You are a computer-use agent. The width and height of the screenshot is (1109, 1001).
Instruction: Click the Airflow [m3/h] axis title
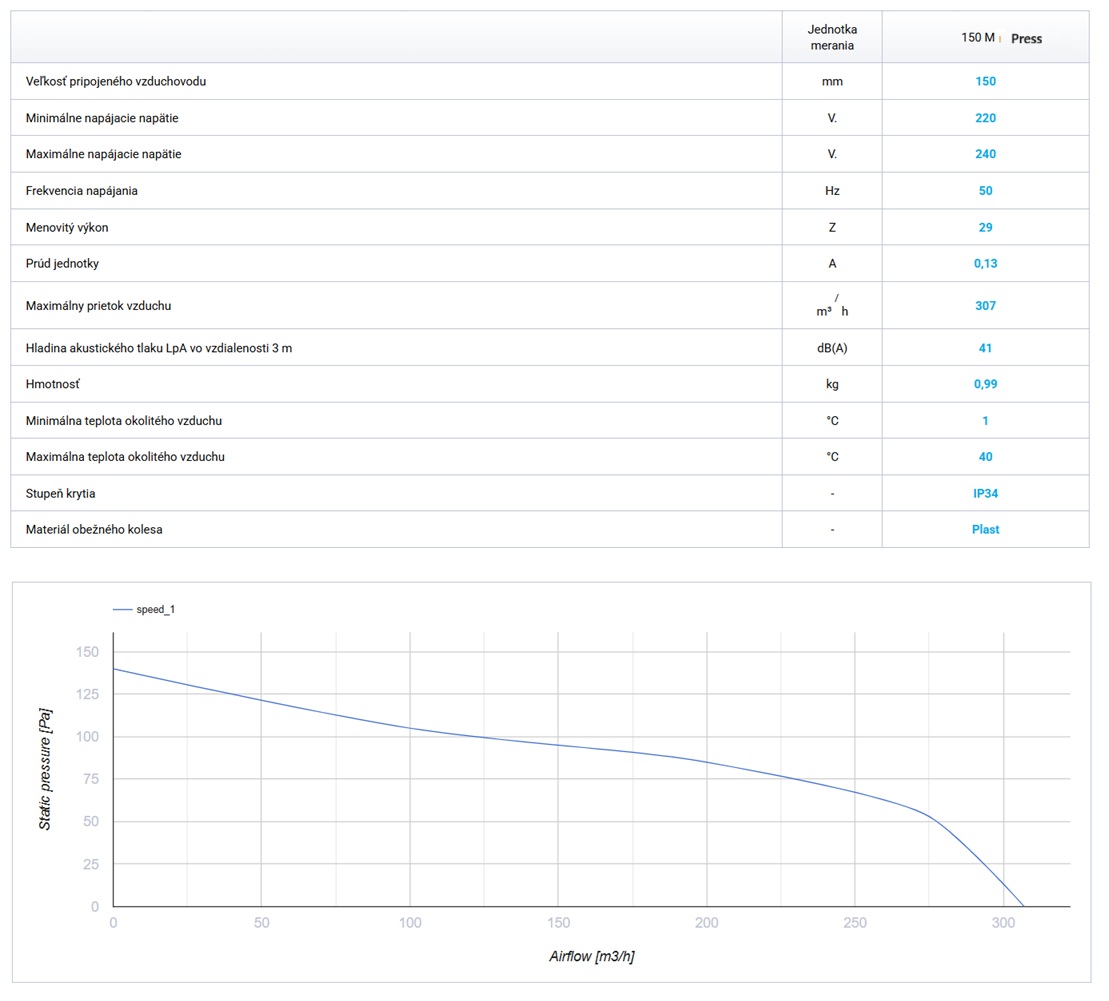click(591, 956)
